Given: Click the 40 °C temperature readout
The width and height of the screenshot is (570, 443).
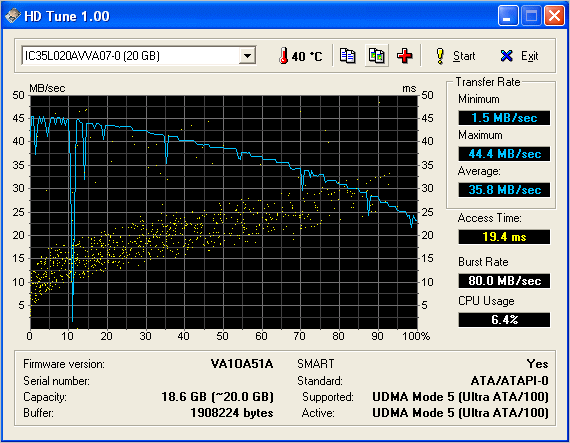Looking at the screenshot, I should click(307, 56).
